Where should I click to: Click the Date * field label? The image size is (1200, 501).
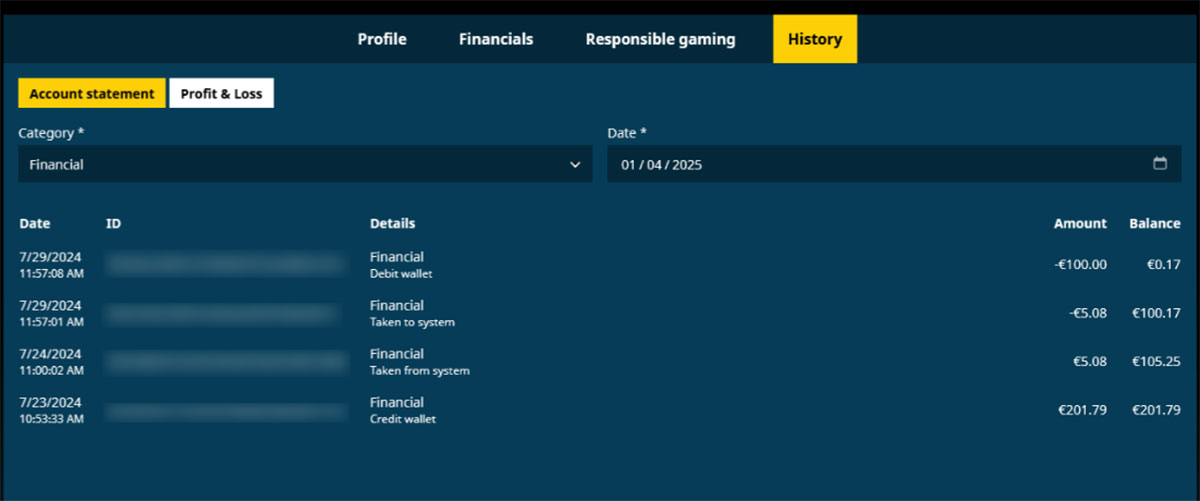627,132
